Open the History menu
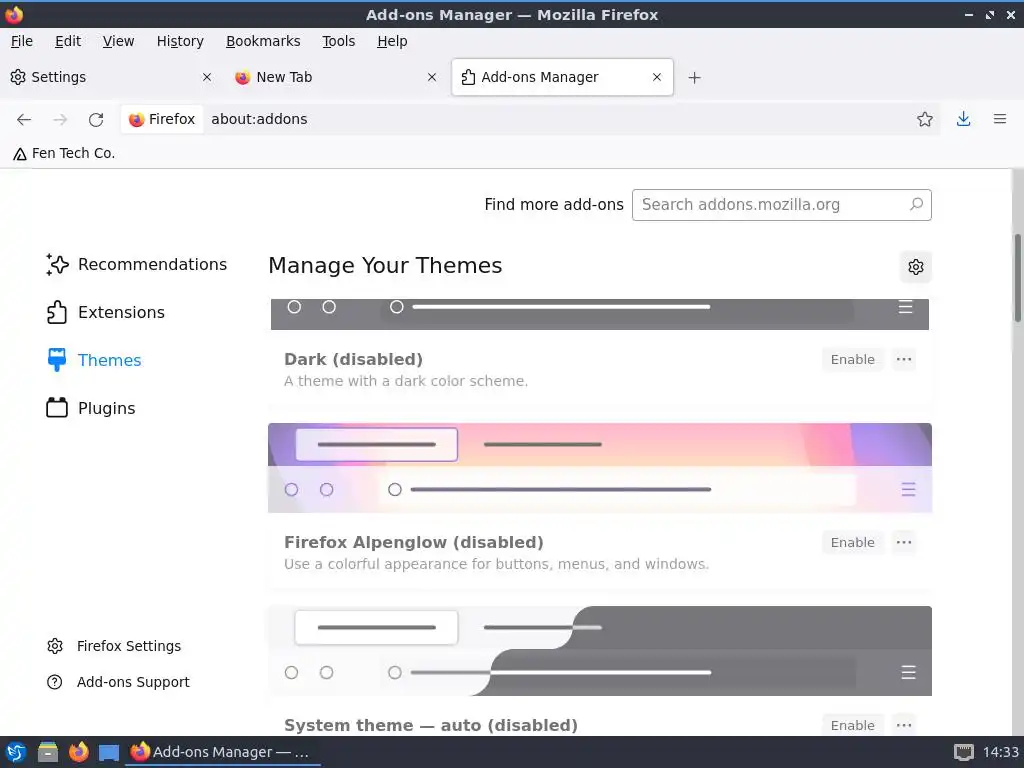 [x=180, y=41]
